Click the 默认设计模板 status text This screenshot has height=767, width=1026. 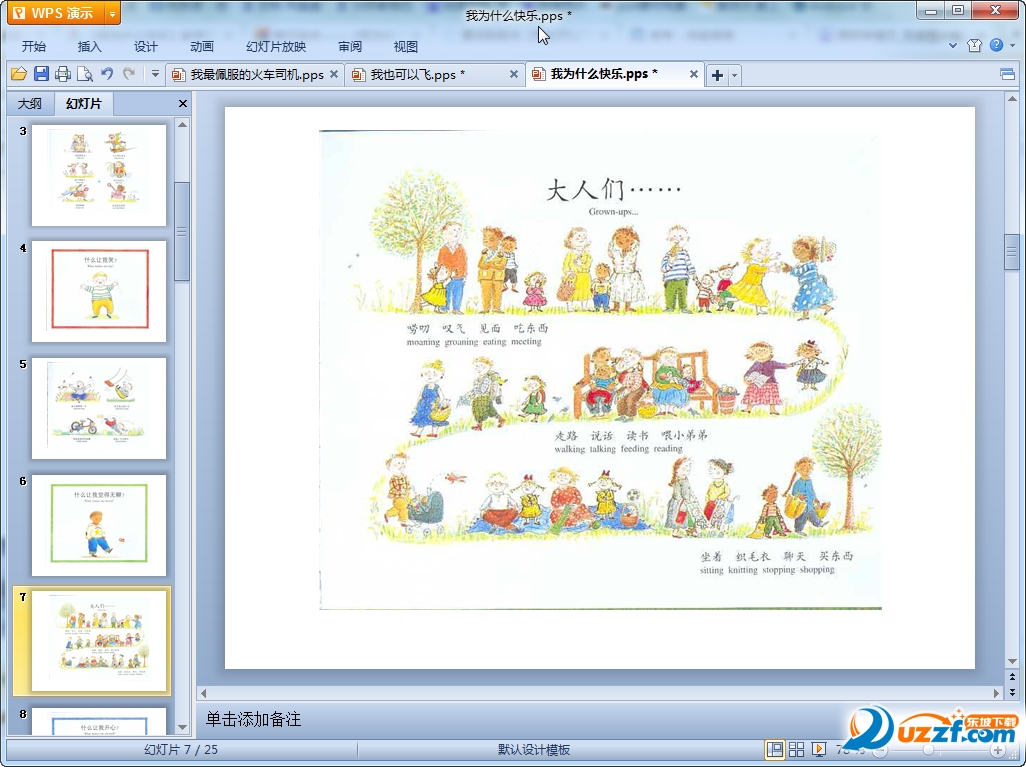pos(534,749)
